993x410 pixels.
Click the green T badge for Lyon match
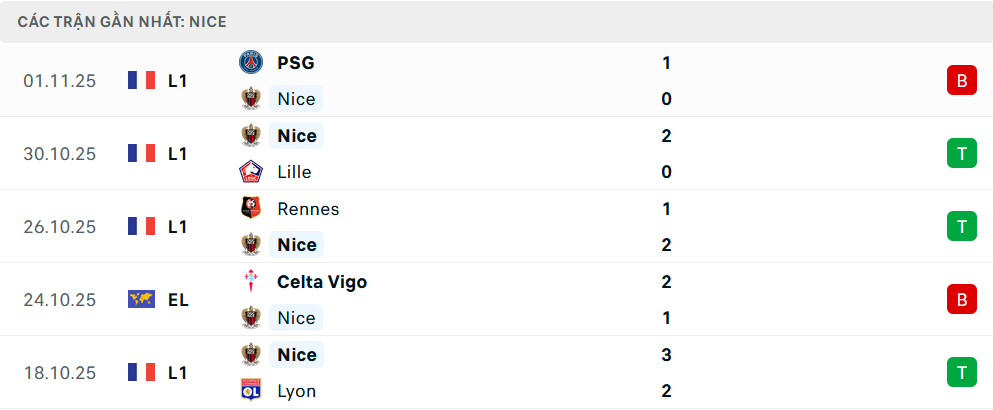[x=961, y=372]
